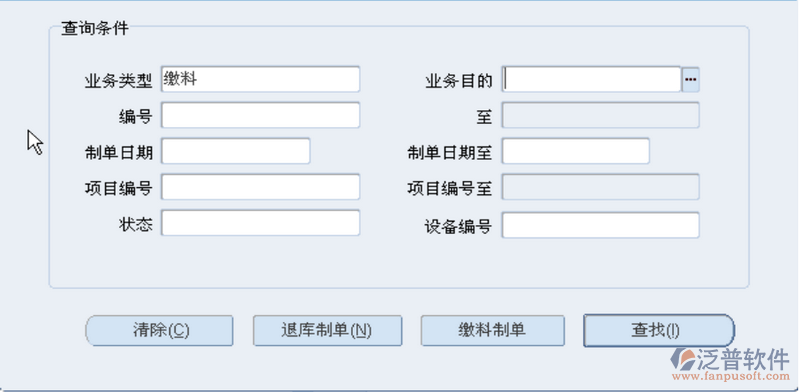Open the www.fanpusoft.com link

click(731, 377)
